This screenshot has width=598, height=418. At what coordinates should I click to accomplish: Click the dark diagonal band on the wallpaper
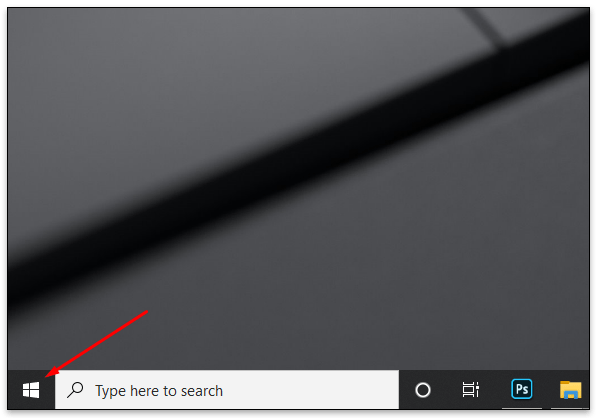[x=297, y=159]
